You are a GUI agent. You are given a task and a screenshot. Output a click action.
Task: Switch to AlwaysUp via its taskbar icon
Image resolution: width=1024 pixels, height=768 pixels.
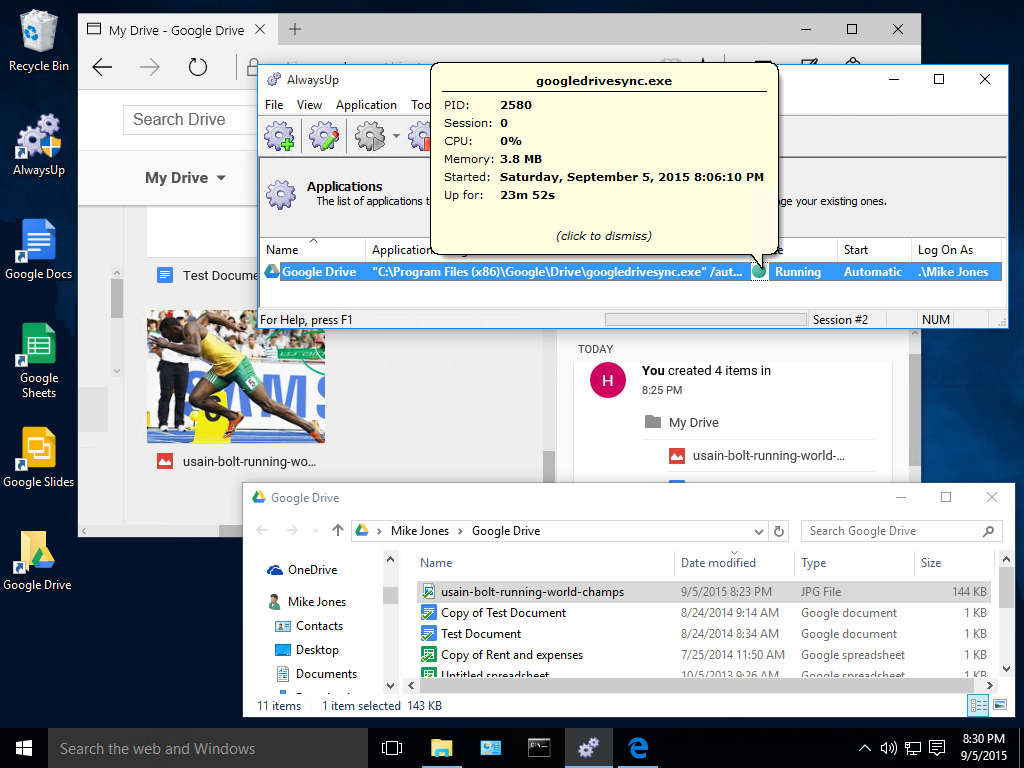(588, 748)
